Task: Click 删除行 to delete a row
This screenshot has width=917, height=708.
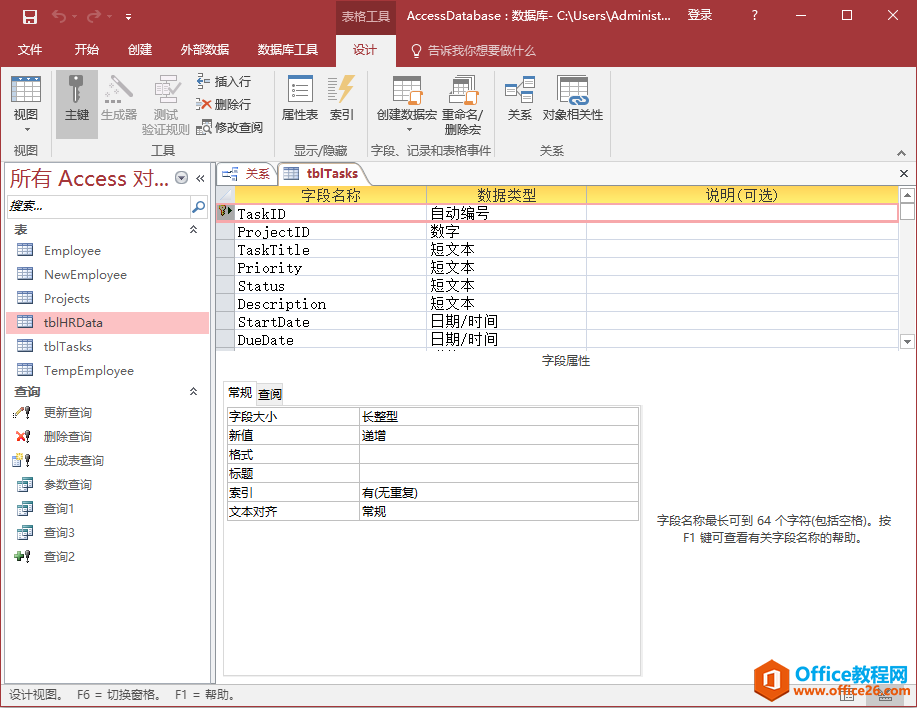Action: click(x=224, y=104)
